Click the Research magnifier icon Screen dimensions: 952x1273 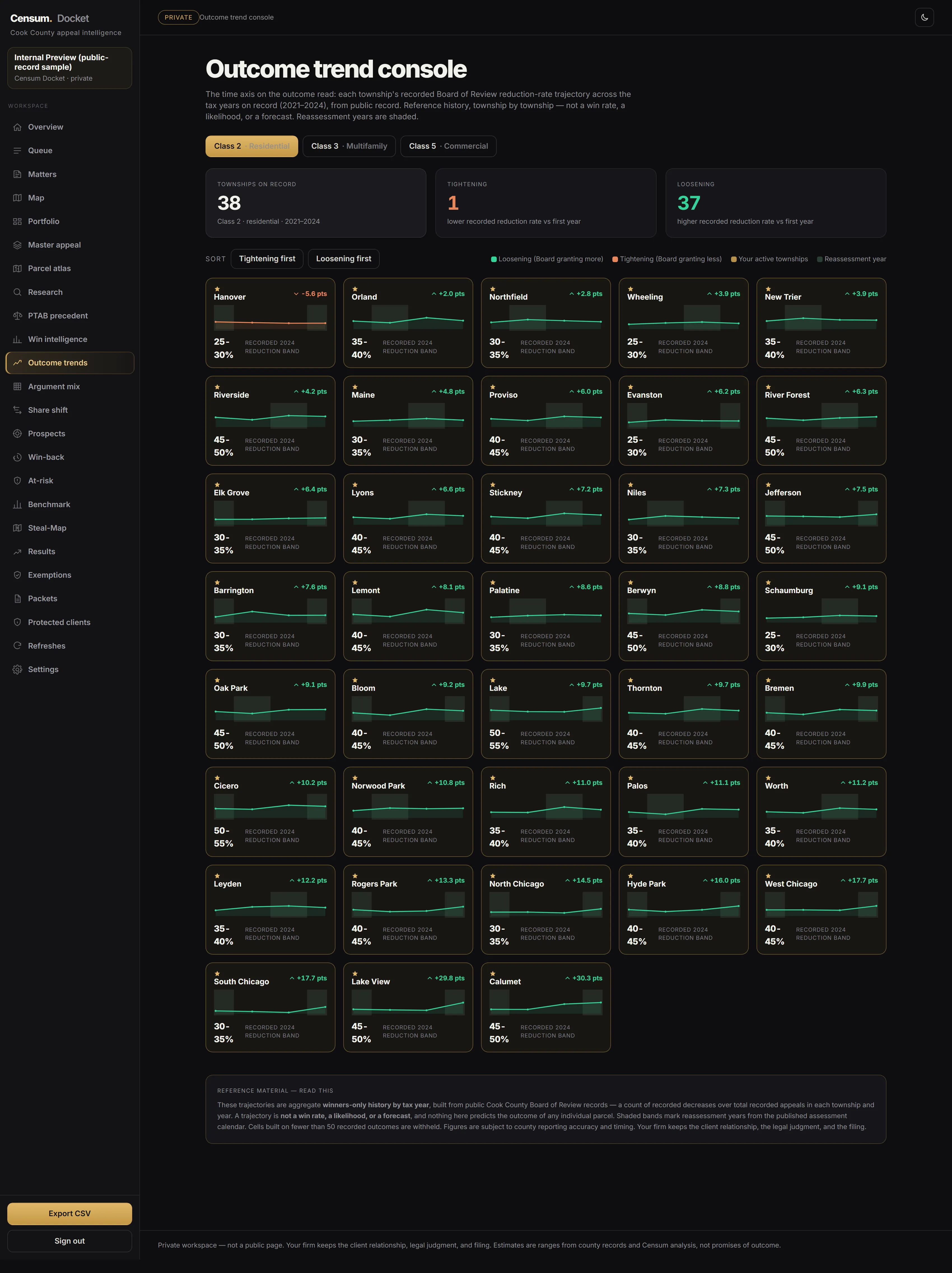click(17, 292)
